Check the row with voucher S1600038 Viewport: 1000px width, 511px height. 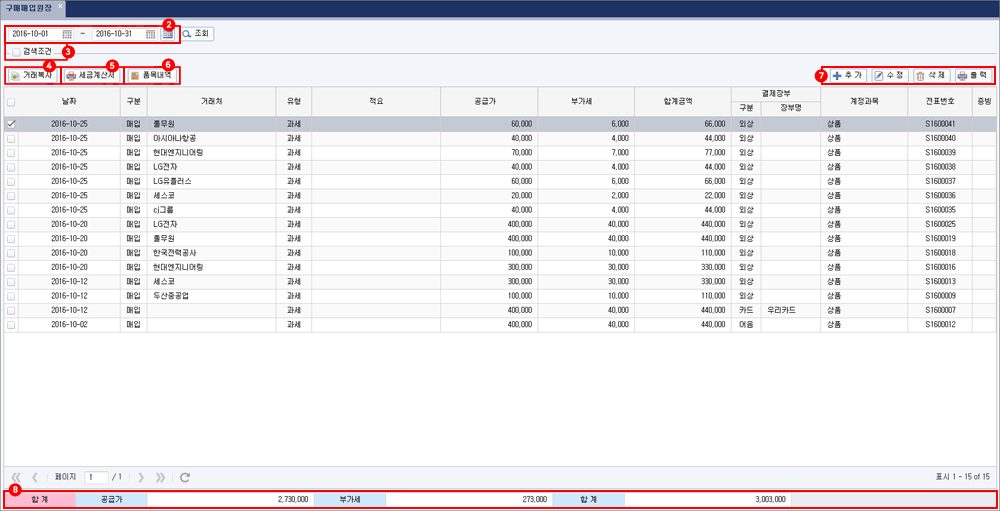click(x=11, y=167)
